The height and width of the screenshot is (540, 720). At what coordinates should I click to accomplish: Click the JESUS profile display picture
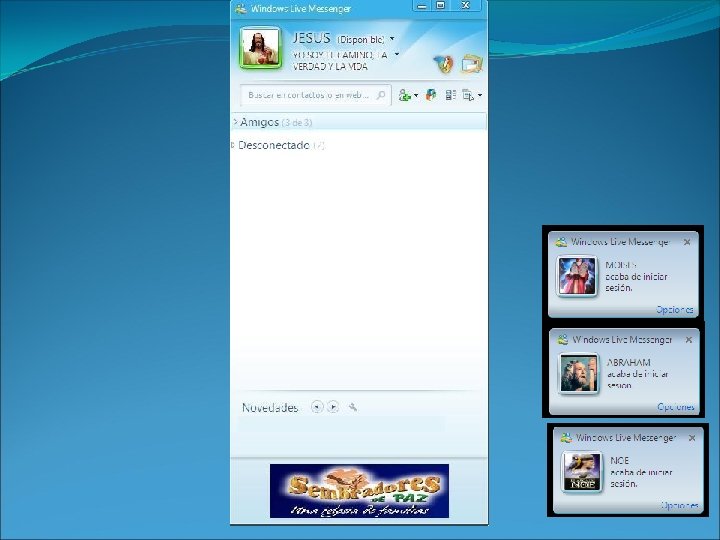tap(260, 48)
